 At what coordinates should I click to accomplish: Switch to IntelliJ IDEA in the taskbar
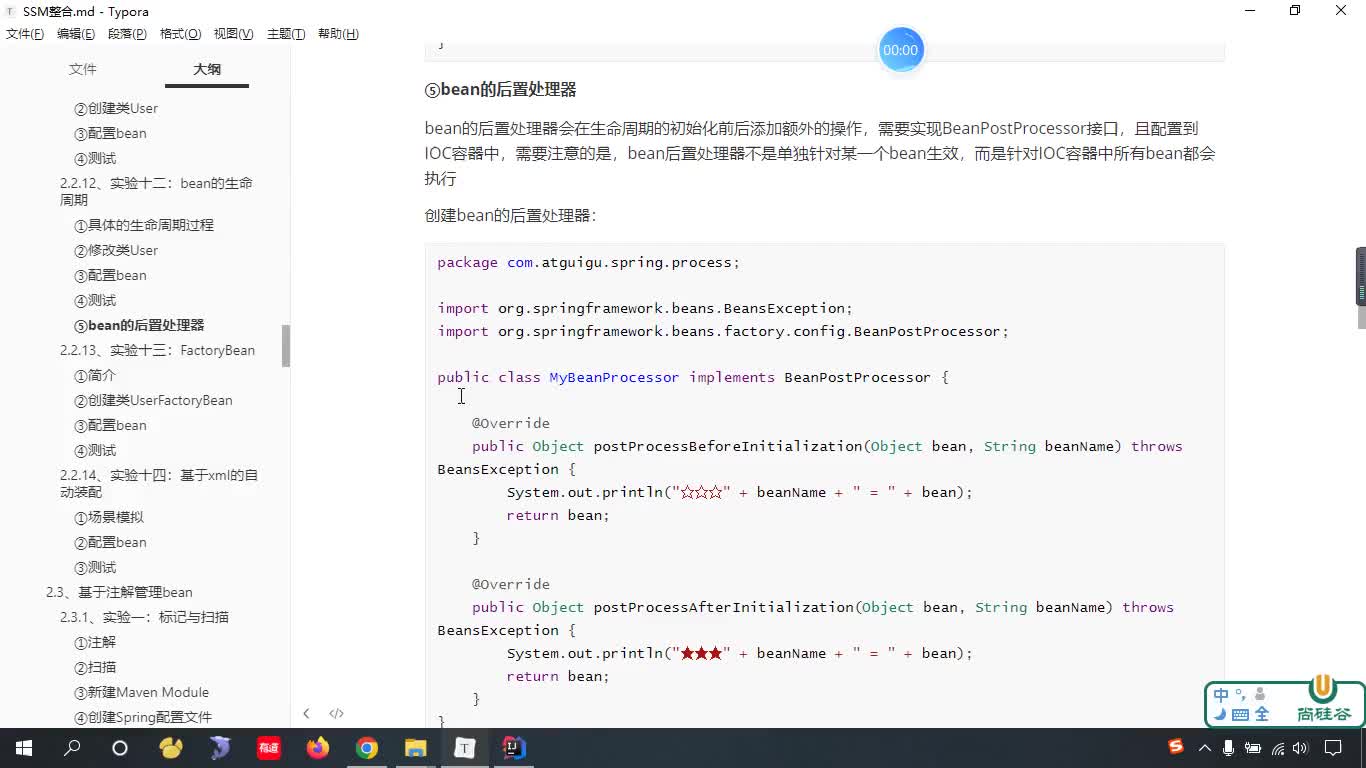(x=514, y=748)
